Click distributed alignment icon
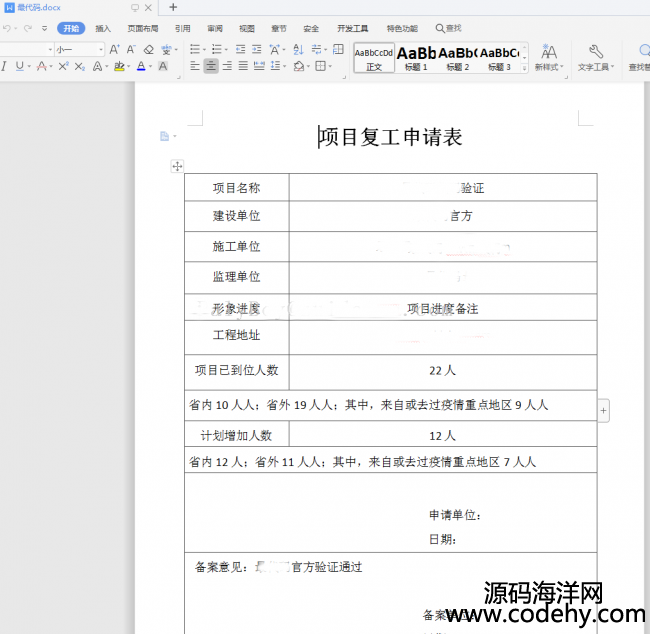Screen dimensions: 650x634 point(259,66)
